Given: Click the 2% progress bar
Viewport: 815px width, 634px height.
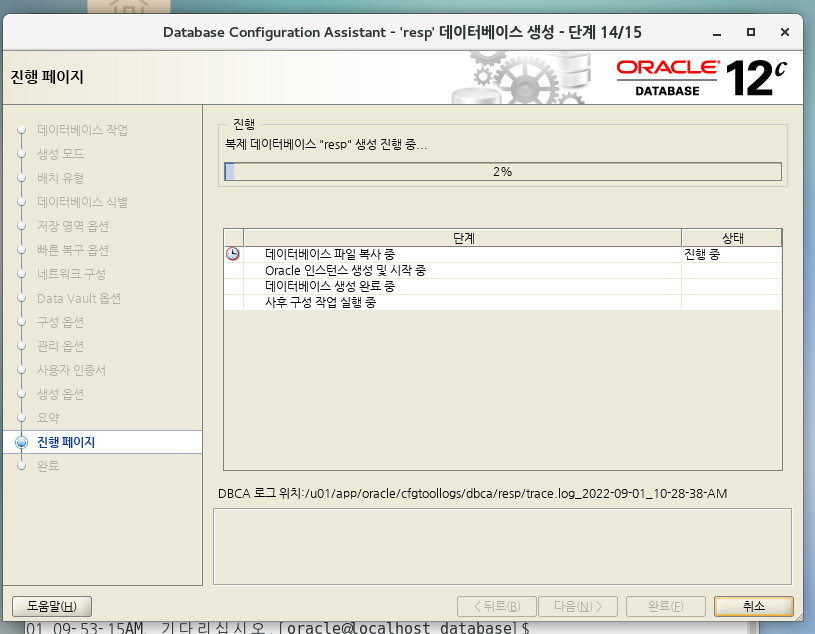Looking at the screenshot, I should (x=503, y=171).
